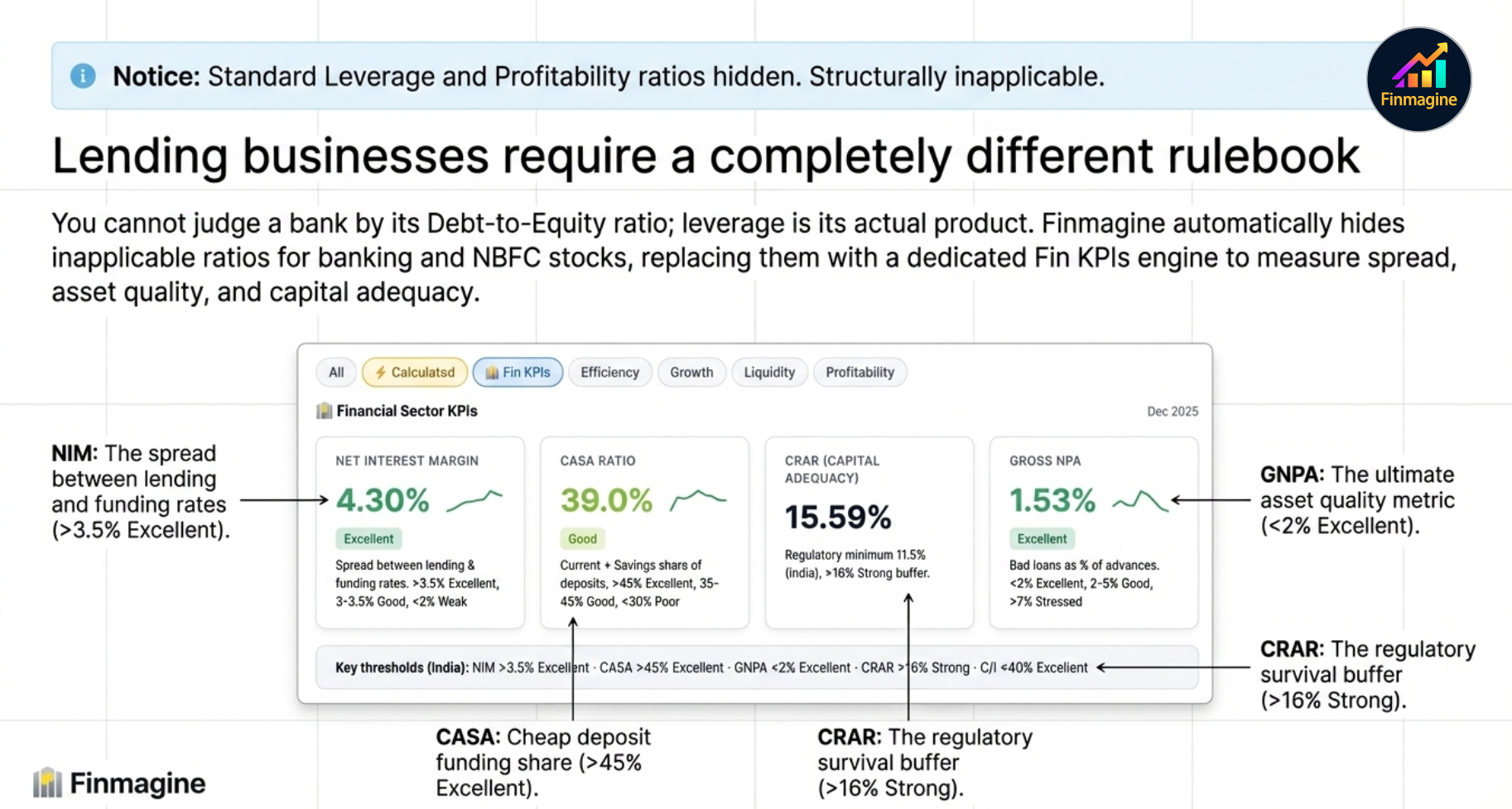This screenshot has width=1512, height=809.
Task: Select the Fin KPIs filter button
Action: point(518,372)
